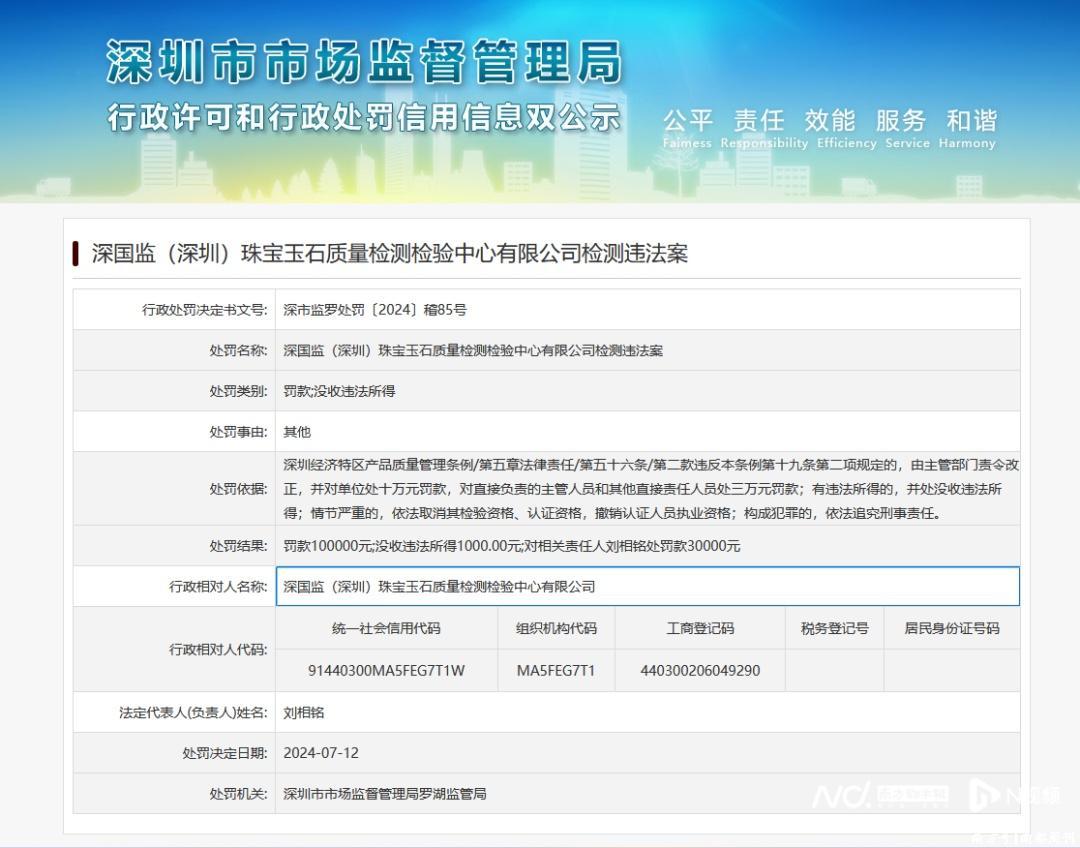Focus the highlighted 行政相对人名称 field
The image size is (1080, 848).
point(647,586)
